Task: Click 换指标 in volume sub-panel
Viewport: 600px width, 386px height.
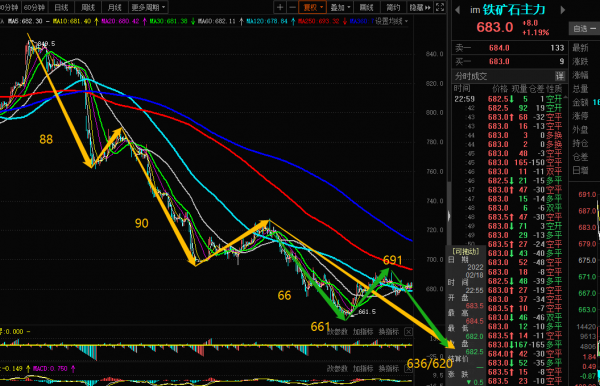Action: coord(388,332)
